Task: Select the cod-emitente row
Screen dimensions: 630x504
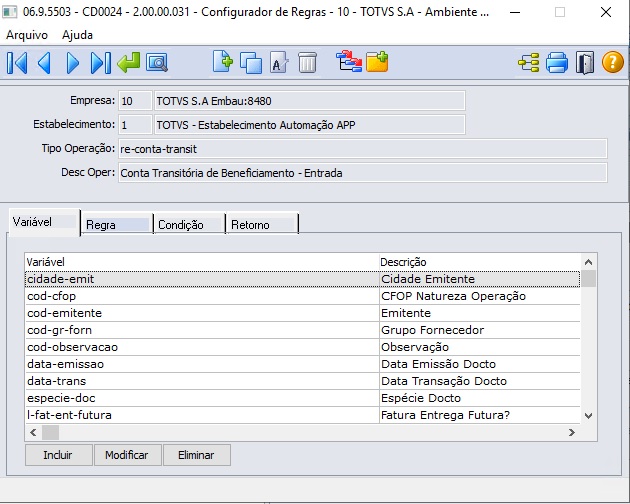Action: click(x=303, y=313)
